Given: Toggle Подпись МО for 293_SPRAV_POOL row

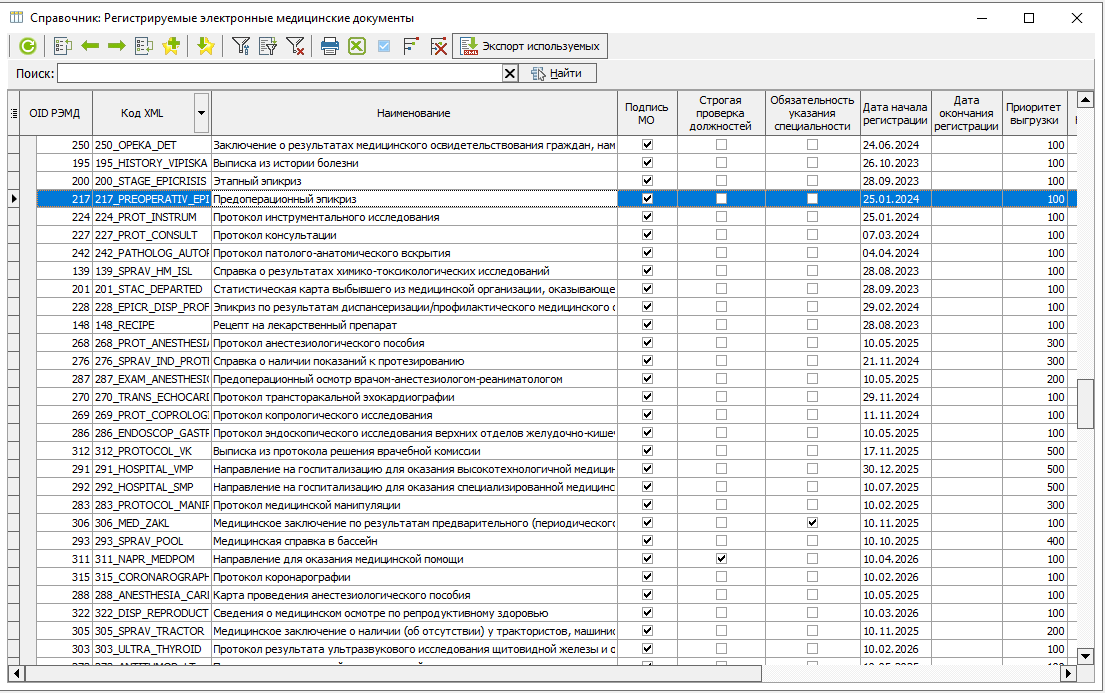Looking at the screenshot, I should point(648,541).
